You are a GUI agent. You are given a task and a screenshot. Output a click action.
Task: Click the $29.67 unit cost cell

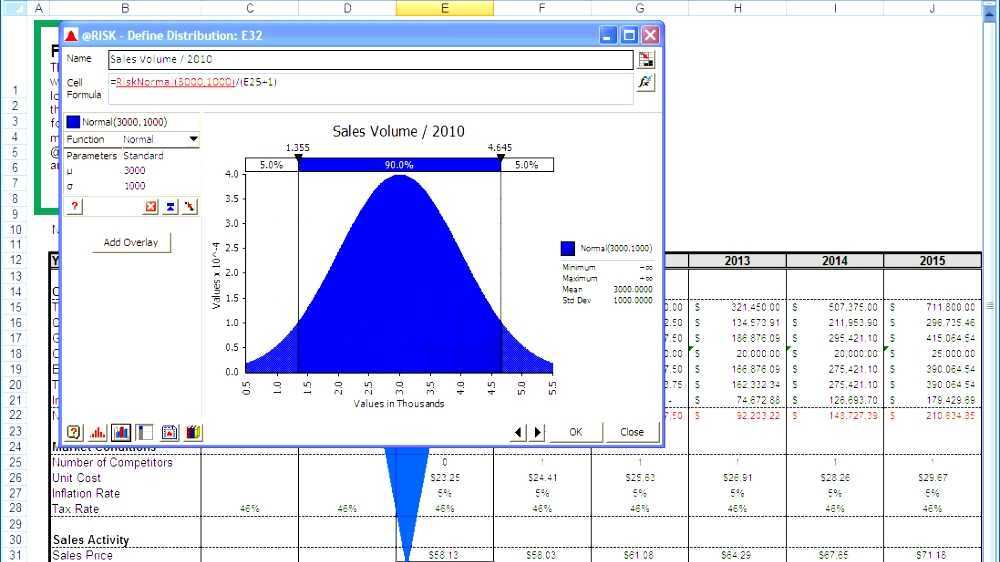tap(932, 478)
